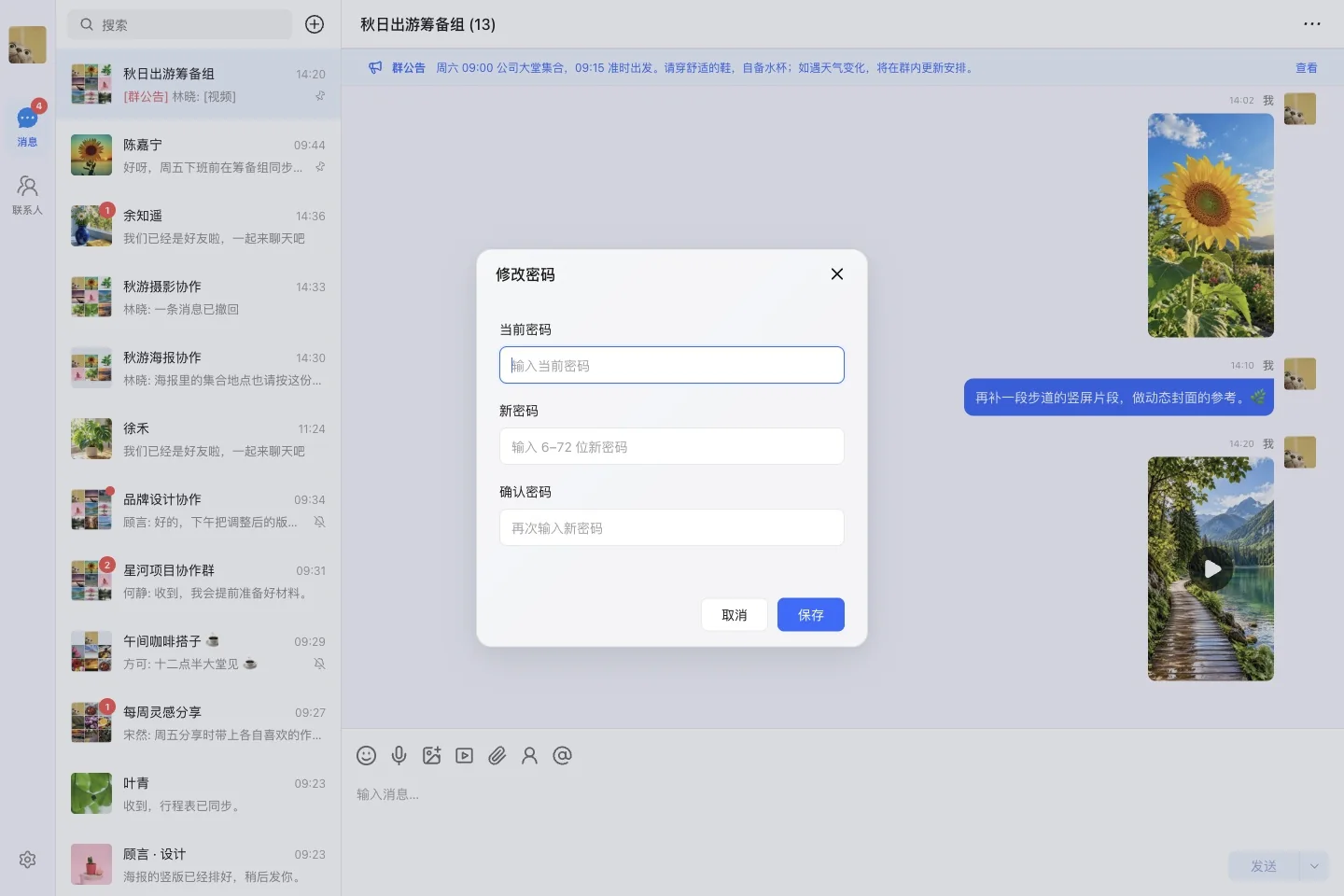Click the microphone voice message icon
Viewport: 1344px width, 896px height.
(x=399, y=756)
